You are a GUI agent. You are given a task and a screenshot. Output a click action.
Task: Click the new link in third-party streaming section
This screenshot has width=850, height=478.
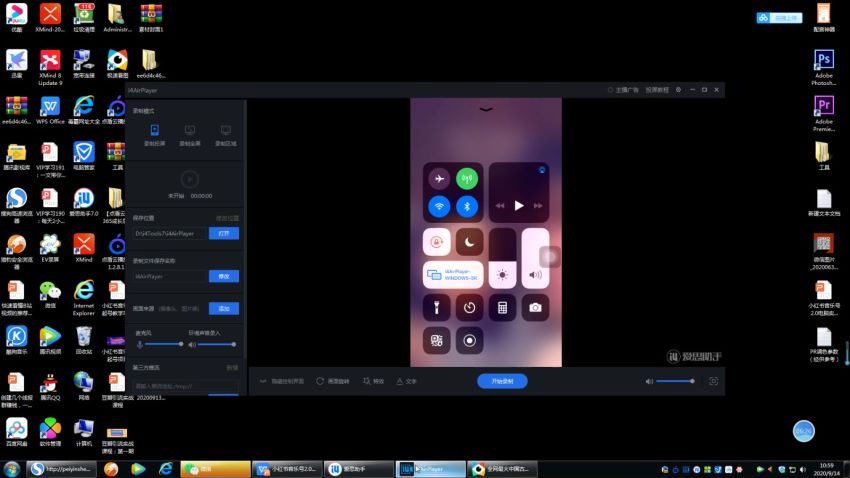pos(232,367)
